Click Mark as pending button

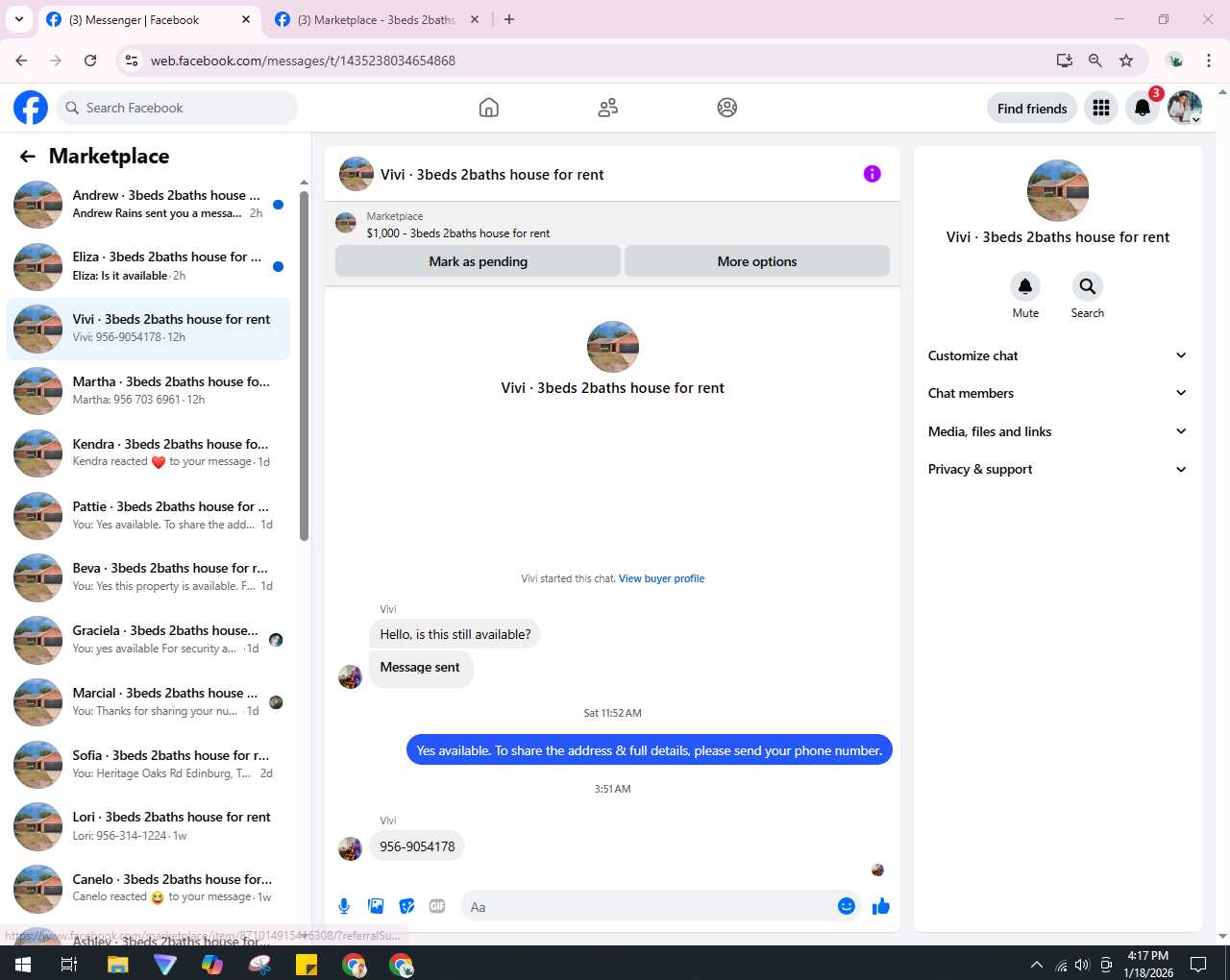pos(478,261)
